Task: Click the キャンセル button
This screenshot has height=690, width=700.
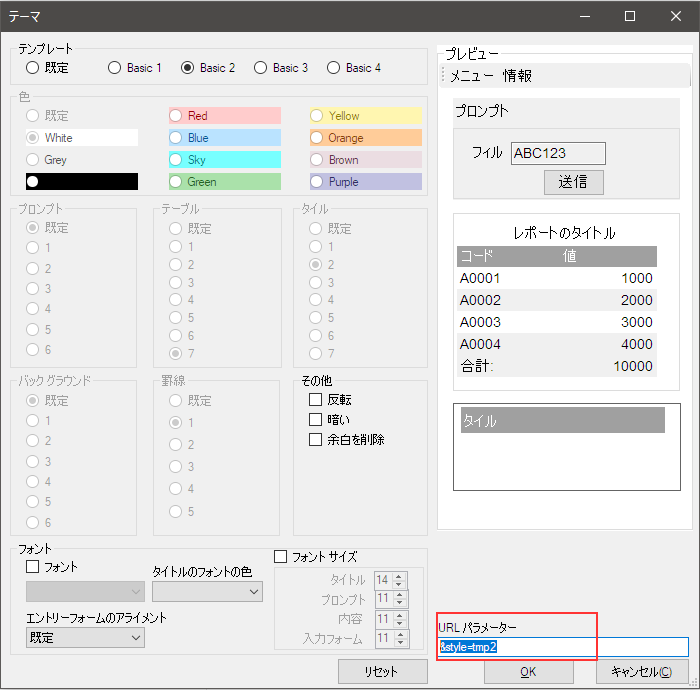Action: [x=642, y=672]
